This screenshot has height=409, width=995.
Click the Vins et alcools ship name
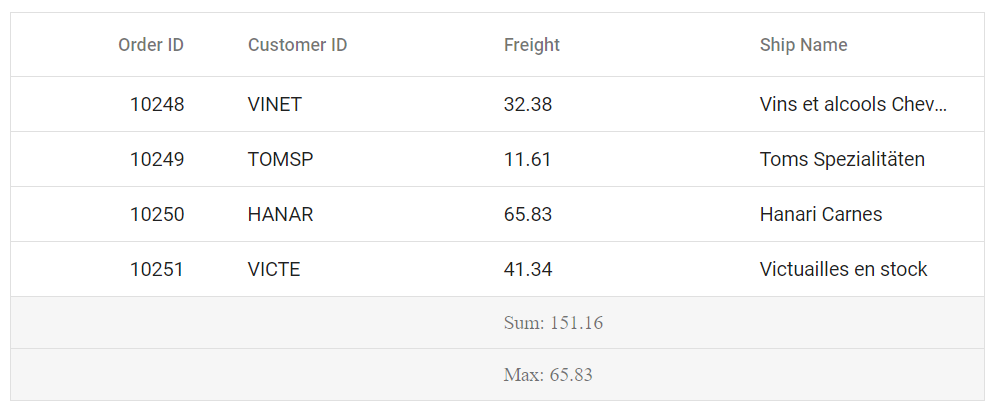(x=853, y=104)
